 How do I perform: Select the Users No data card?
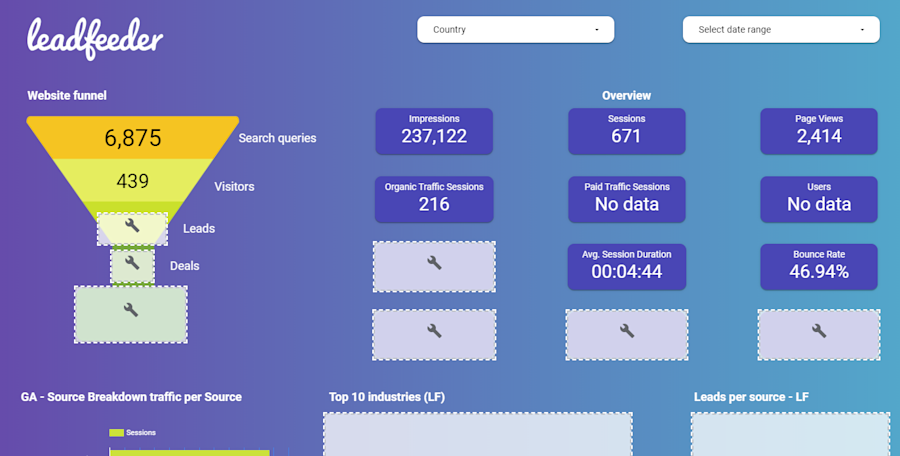819,199
